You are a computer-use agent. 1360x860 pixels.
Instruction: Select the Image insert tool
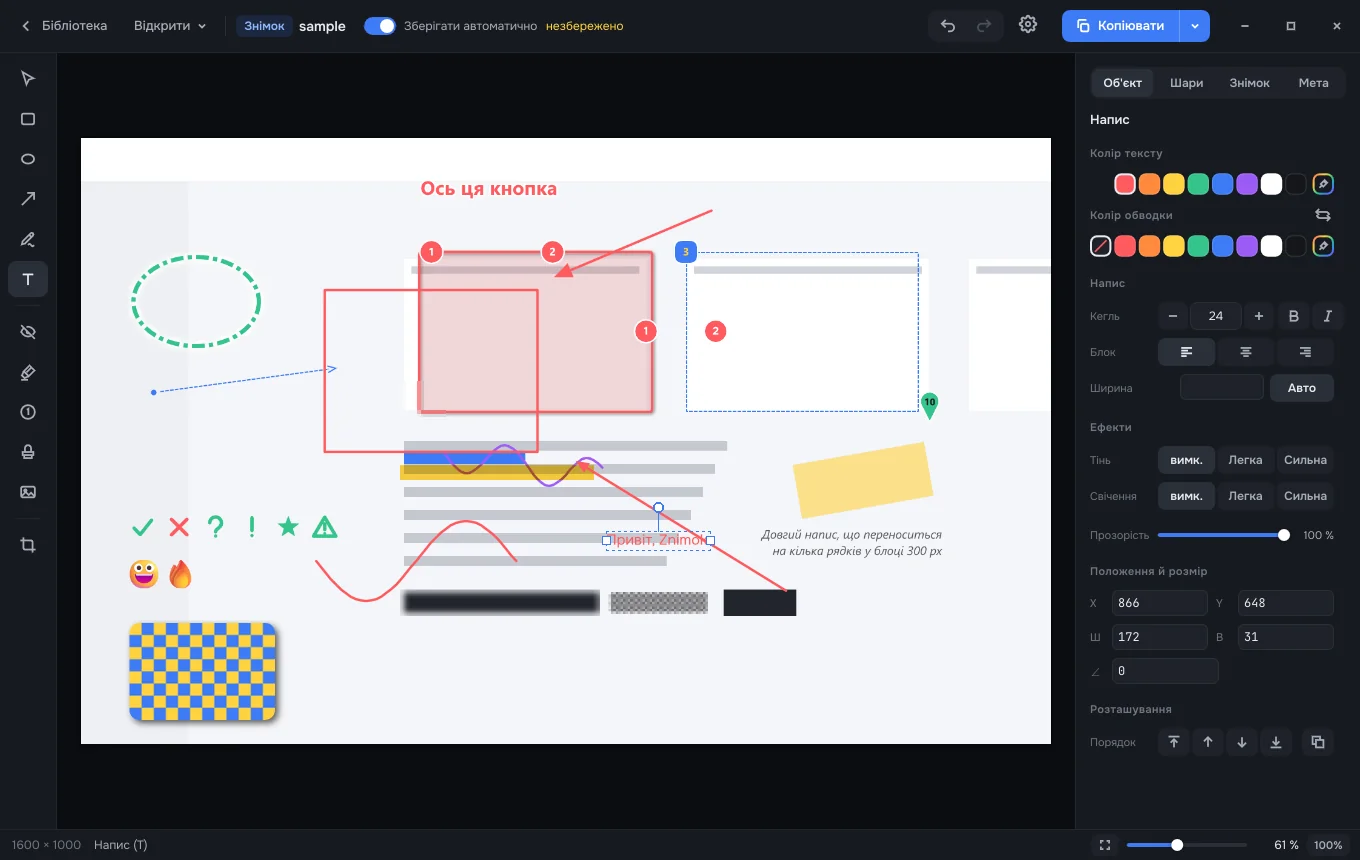[x=28, y=492]
